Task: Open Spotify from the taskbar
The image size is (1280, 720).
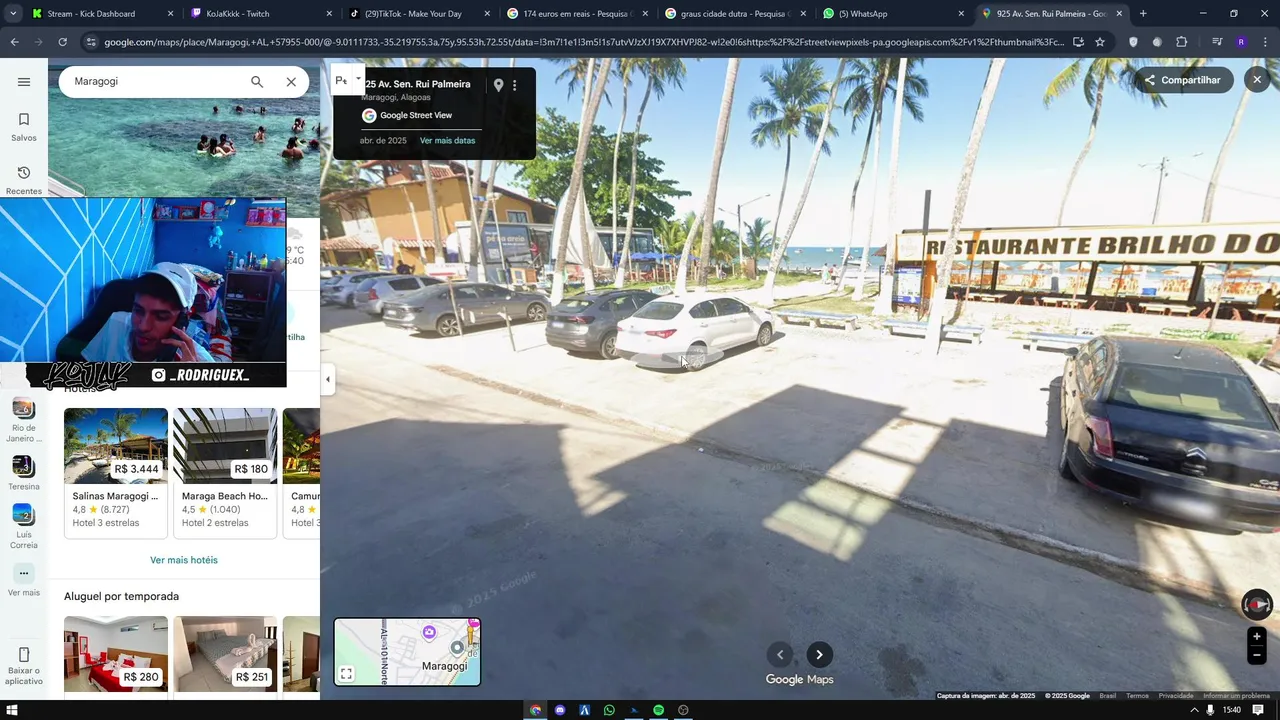Action: pos(659,710)
